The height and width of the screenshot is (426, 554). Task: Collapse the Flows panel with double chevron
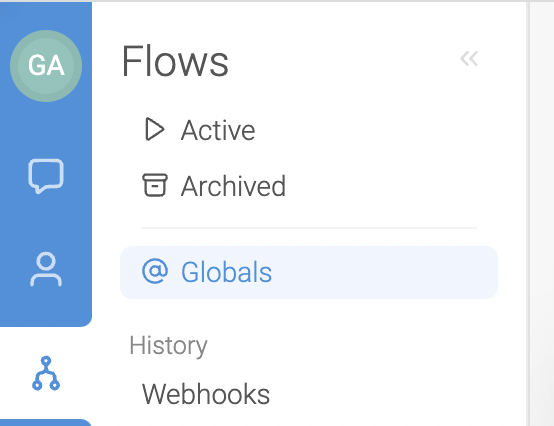[x=469, y=59]
